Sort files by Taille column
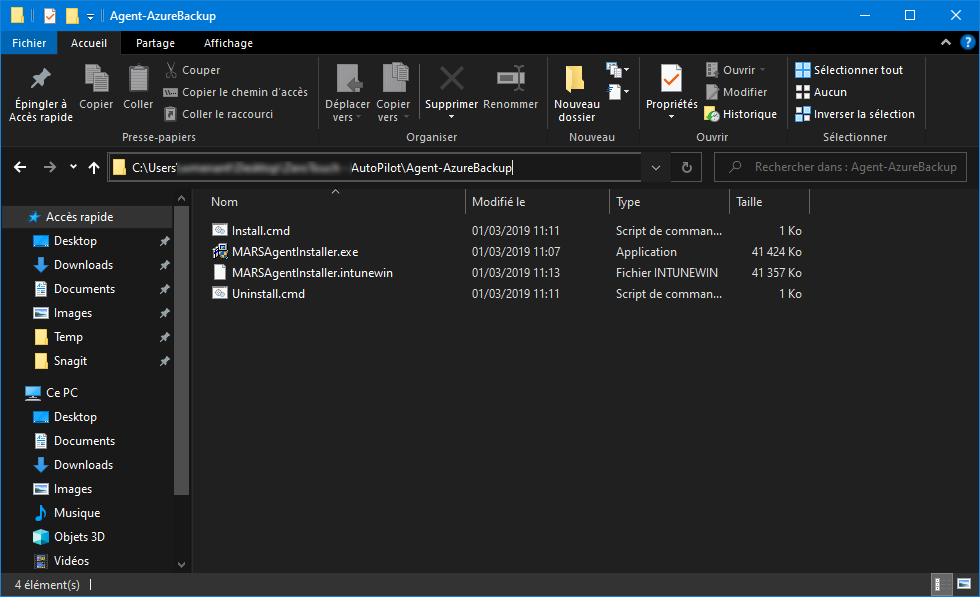This screenshot has height=597, width=980. (769, 202)
